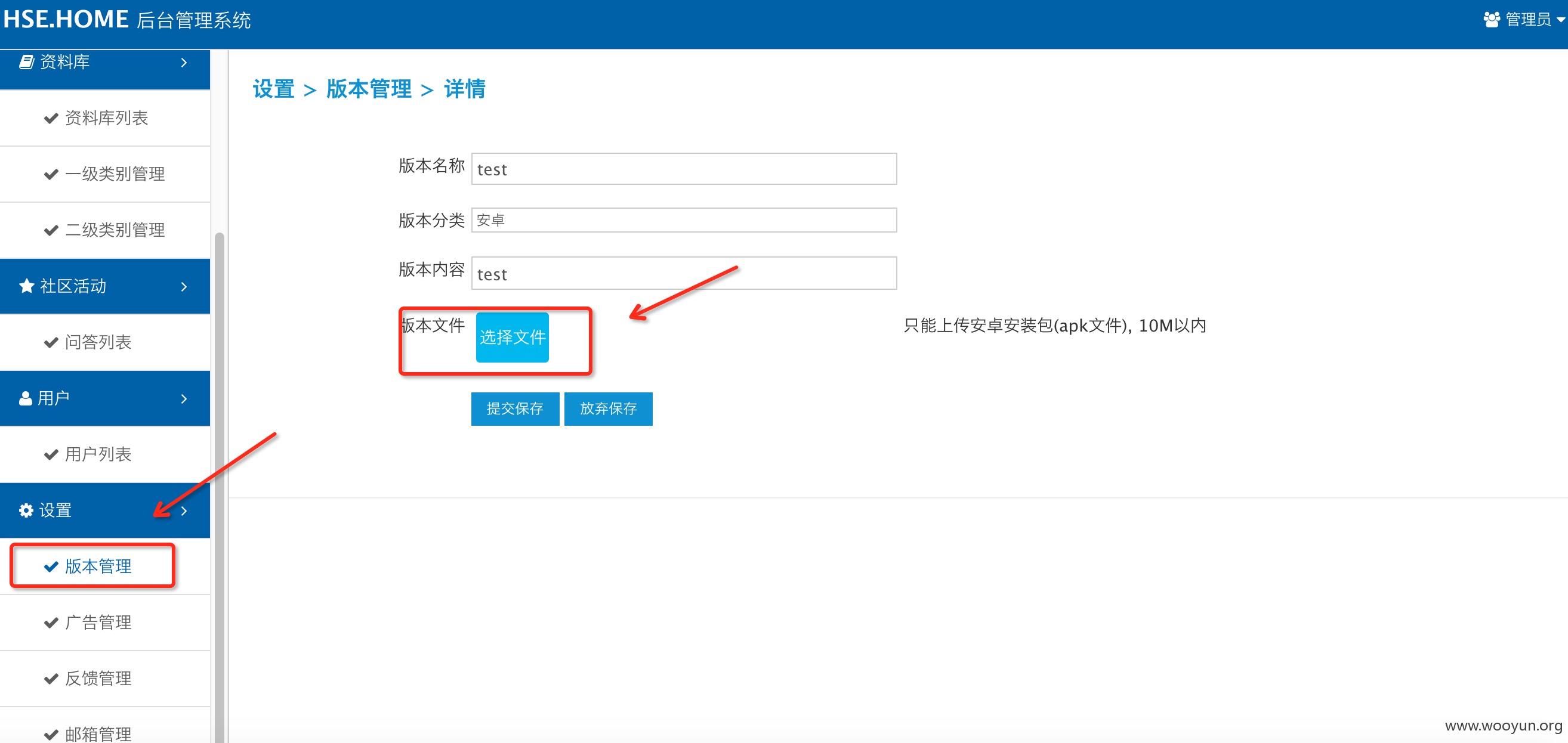Click the users icon beside 管理员

click(x=1491, y=20)
